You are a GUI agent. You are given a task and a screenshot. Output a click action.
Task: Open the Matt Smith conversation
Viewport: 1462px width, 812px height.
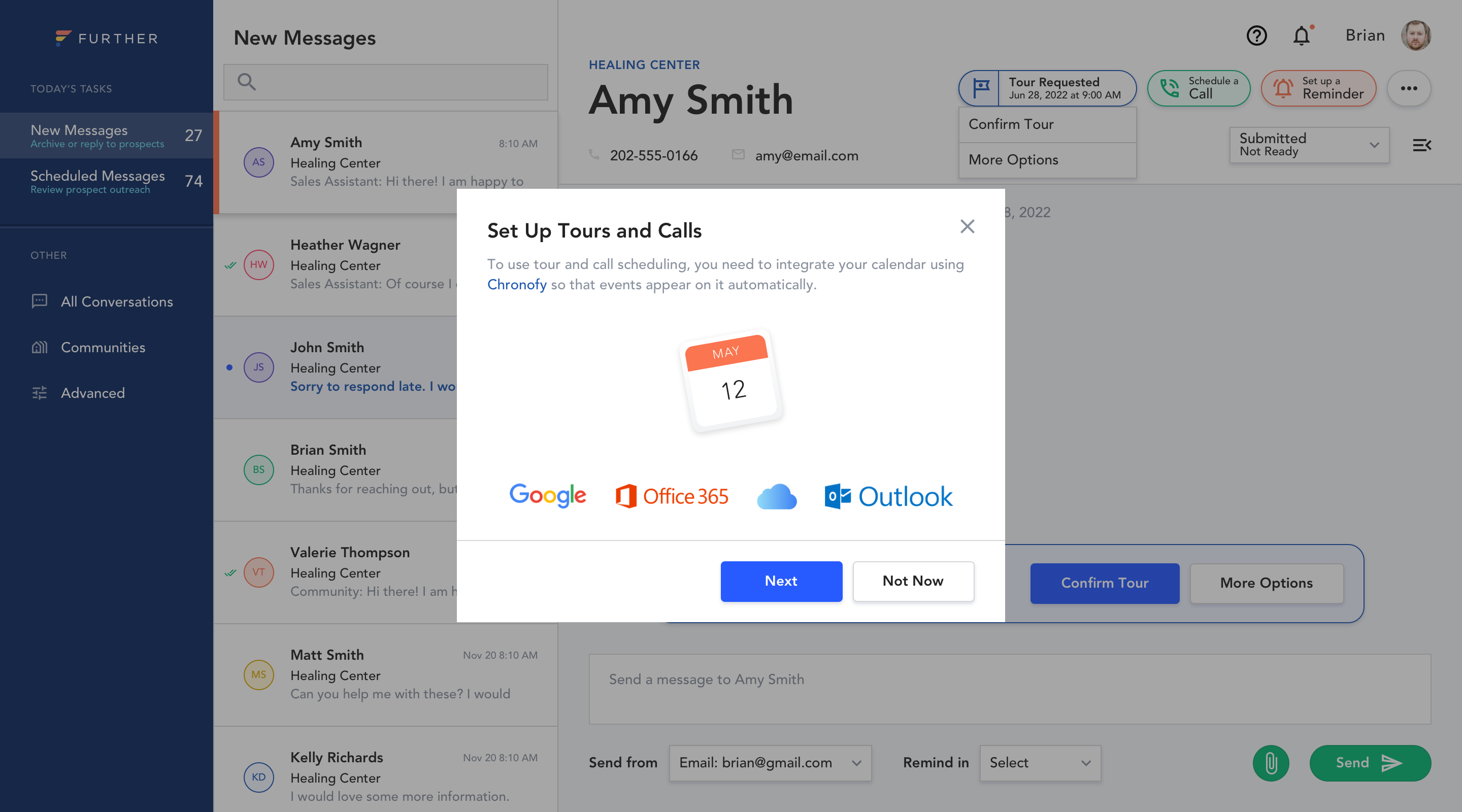385,674
